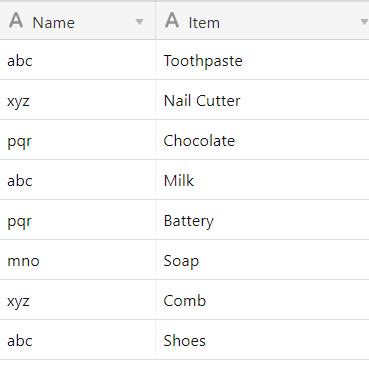Select the abc cell beside Shoes
The width and height of the screenshot is (369, 370).
click(x=78, y=340)
